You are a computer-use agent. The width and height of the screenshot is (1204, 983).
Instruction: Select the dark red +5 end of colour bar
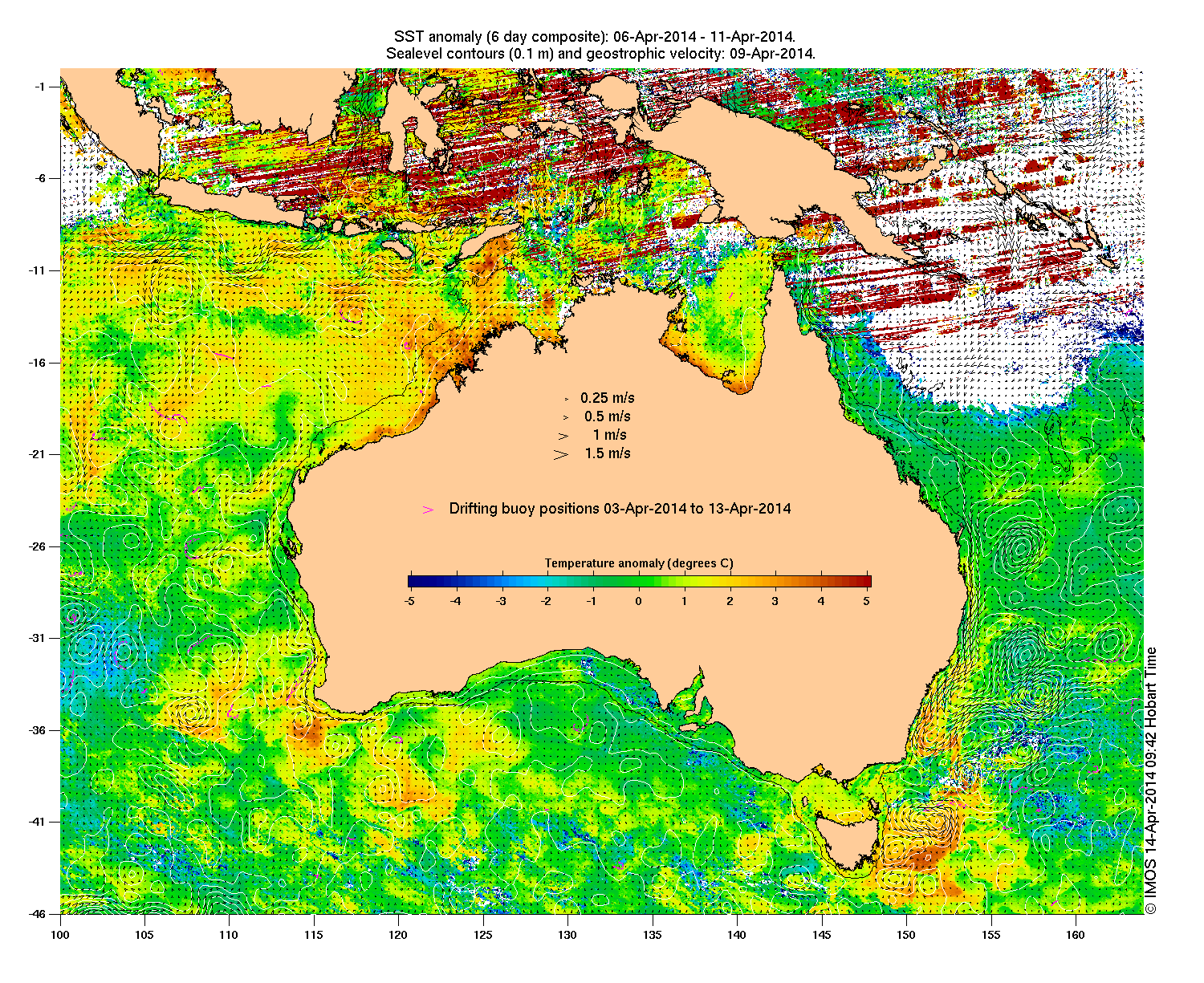pyautogui.click(x=866, y=582)
